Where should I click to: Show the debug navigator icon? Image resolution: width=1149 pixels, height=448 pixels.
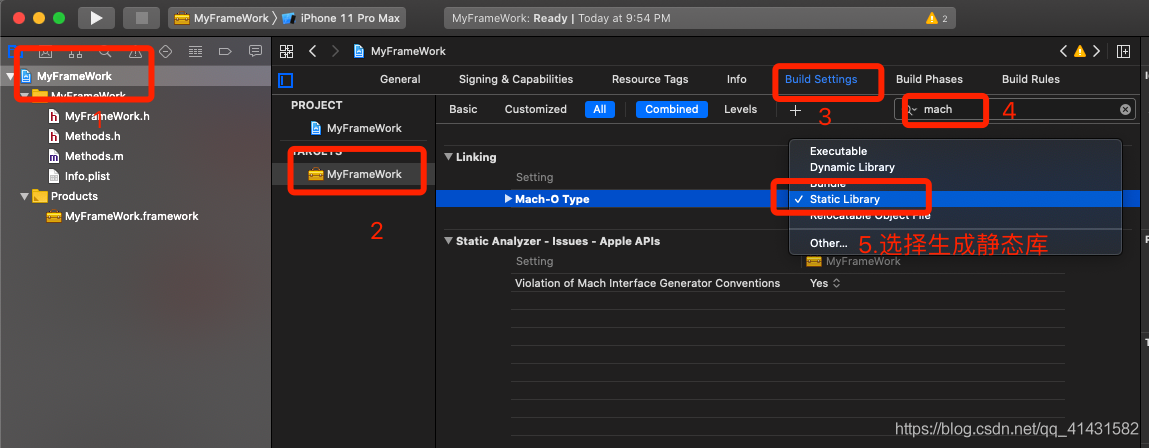click(195, 51)
